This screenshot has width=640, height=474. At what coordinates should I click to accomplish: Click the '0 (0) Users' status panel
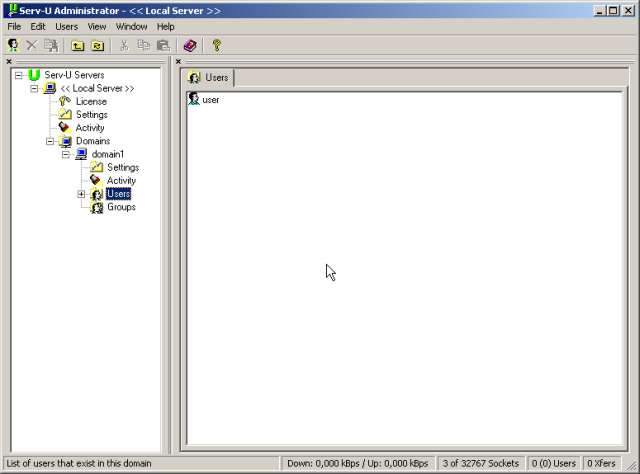tap(553, 463)
